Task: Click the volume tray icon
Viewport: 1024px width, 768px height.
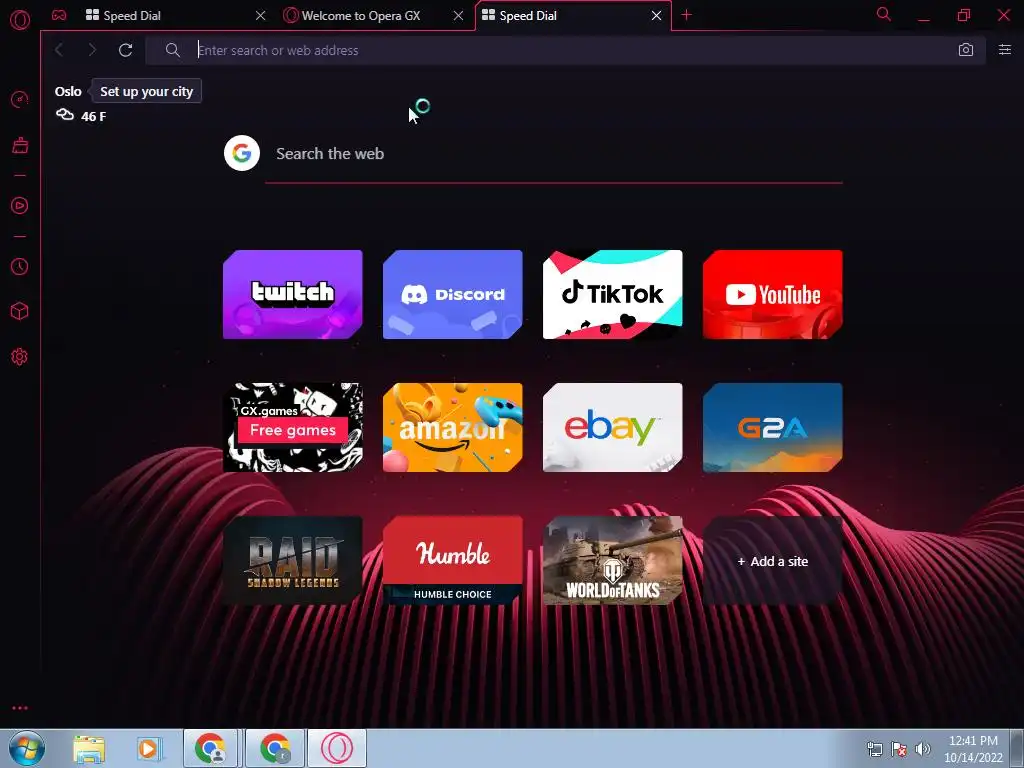Action: click(x=923, y=749)
